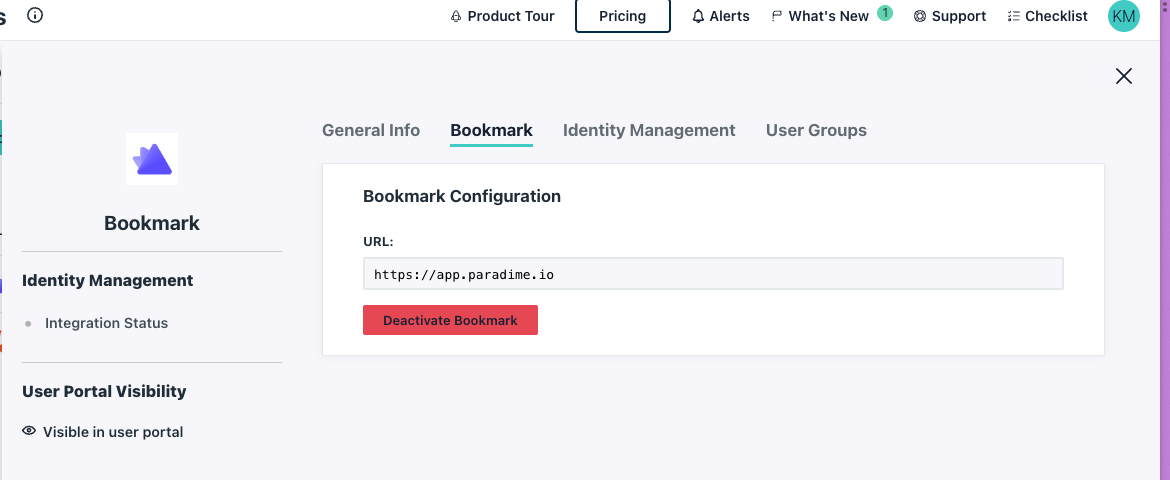This screenshot has height=480, width=1170.
Task: Click the What's New notification badge
Action: pyautogui.click(x=884, y=13)
